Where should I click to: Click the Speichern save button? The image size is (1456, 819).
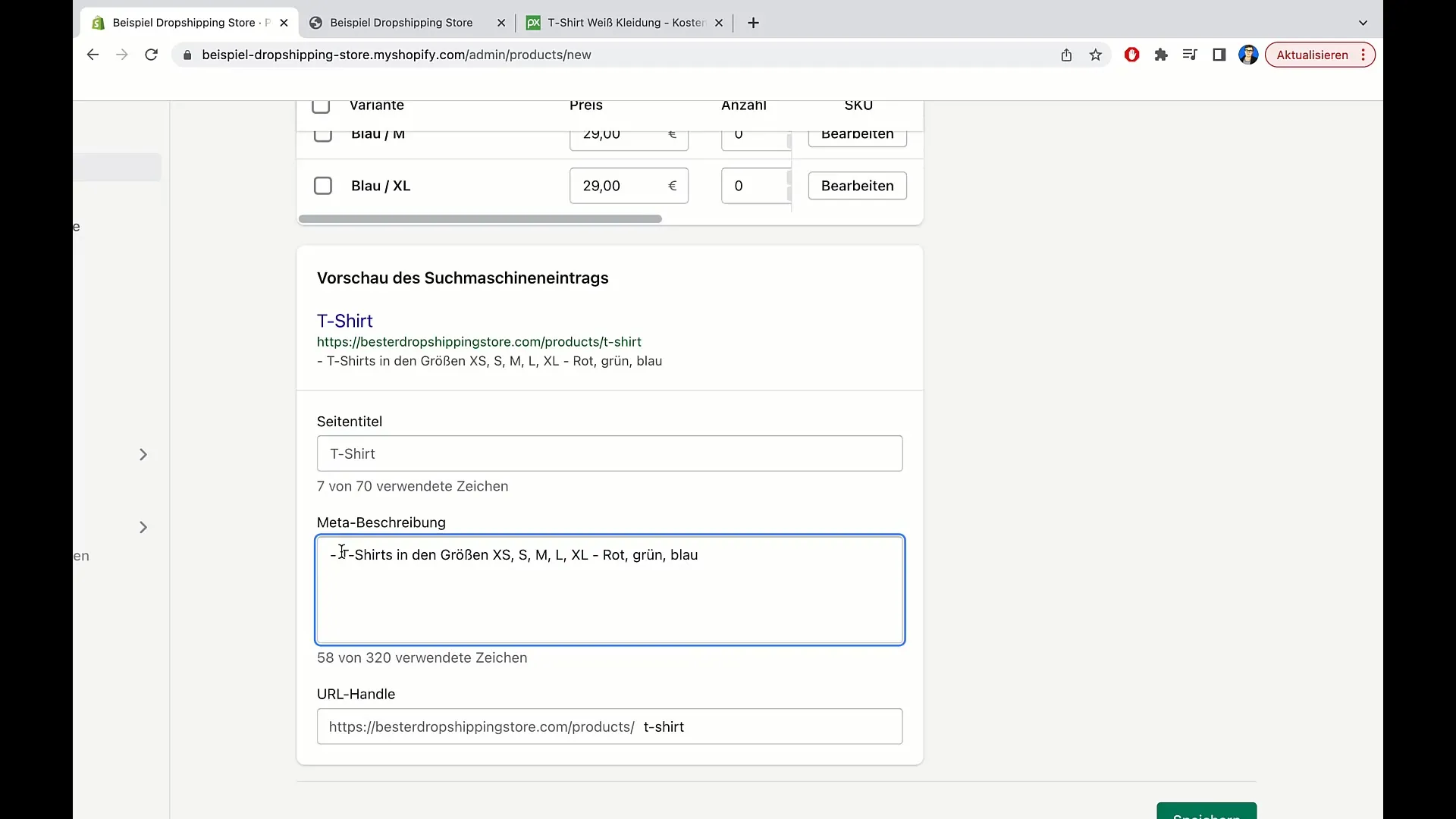[1207, 811]
